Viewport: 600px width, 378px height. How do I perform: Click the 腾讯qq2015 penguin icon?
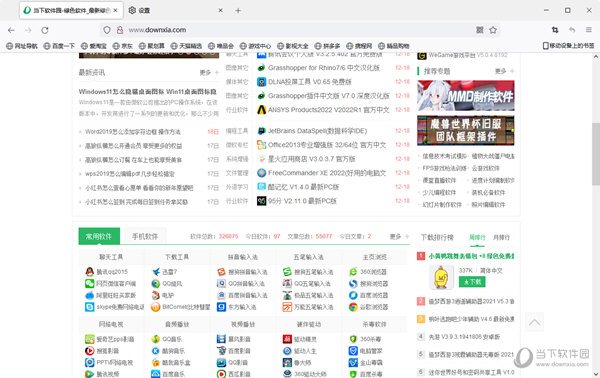[90, 272]
